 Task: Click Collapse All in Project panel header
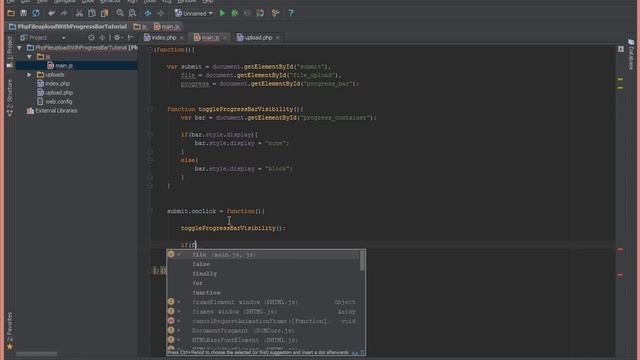[x=102, y=38]
